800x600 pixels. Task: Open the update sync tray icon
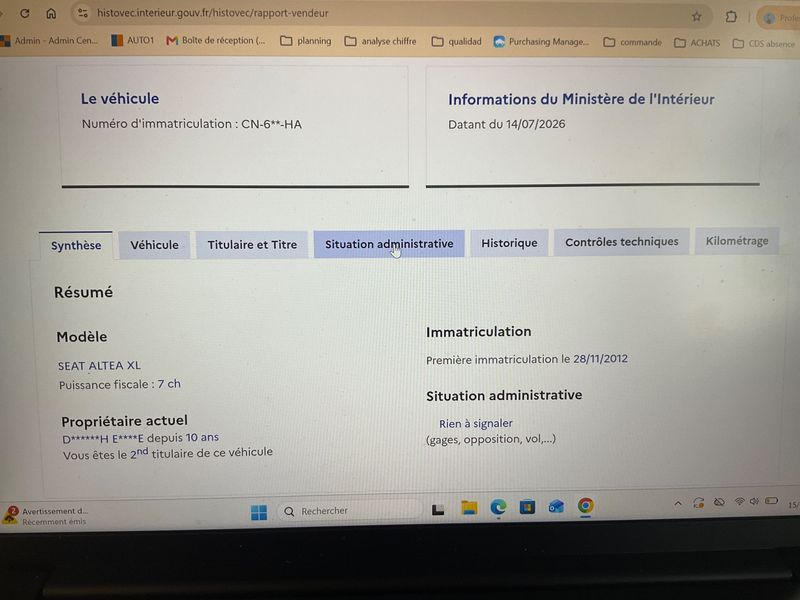pyautogui.click(x=698, y=503)
